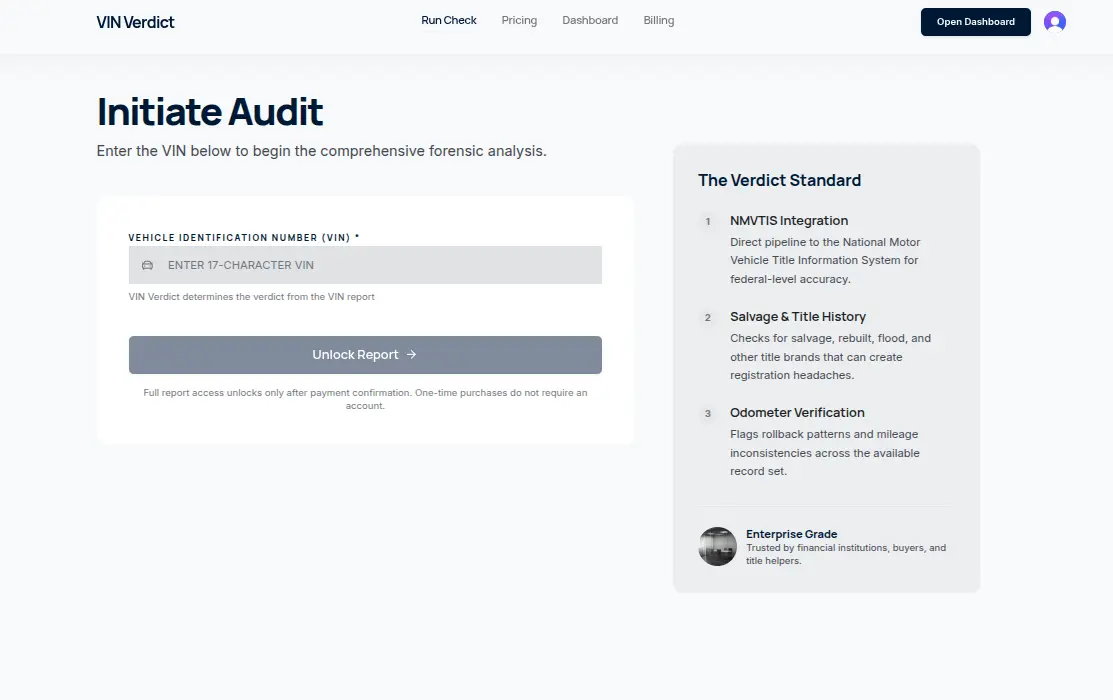Click the Initiate Audit heading
The height and width of the screenshot is (700, 1113).
coord(210,111)
